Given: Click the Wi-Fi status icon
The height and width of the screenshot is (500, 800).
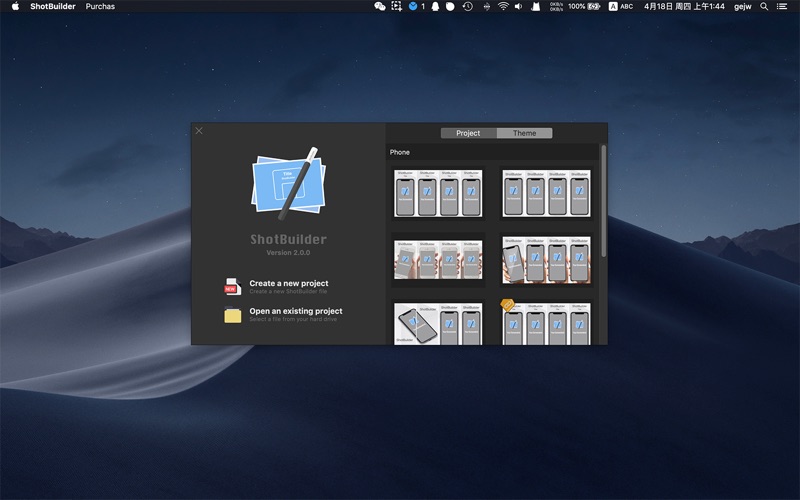Looking at the screenshot, I should (x=503, y=6).
